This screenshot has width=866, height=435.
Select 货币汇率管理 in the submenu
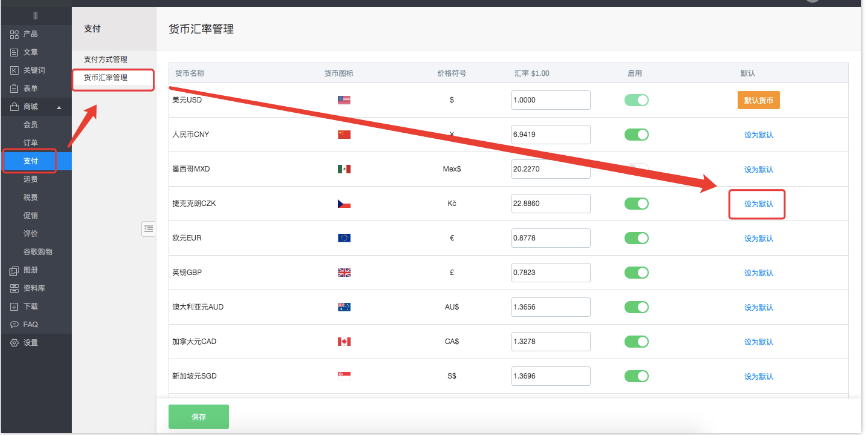105,78
